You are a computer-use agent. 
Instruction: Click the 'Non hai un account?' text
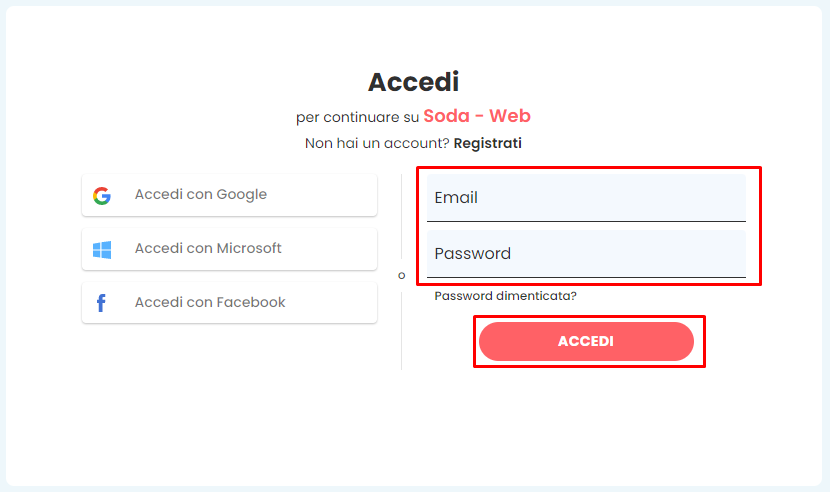(x=377, y=143)
